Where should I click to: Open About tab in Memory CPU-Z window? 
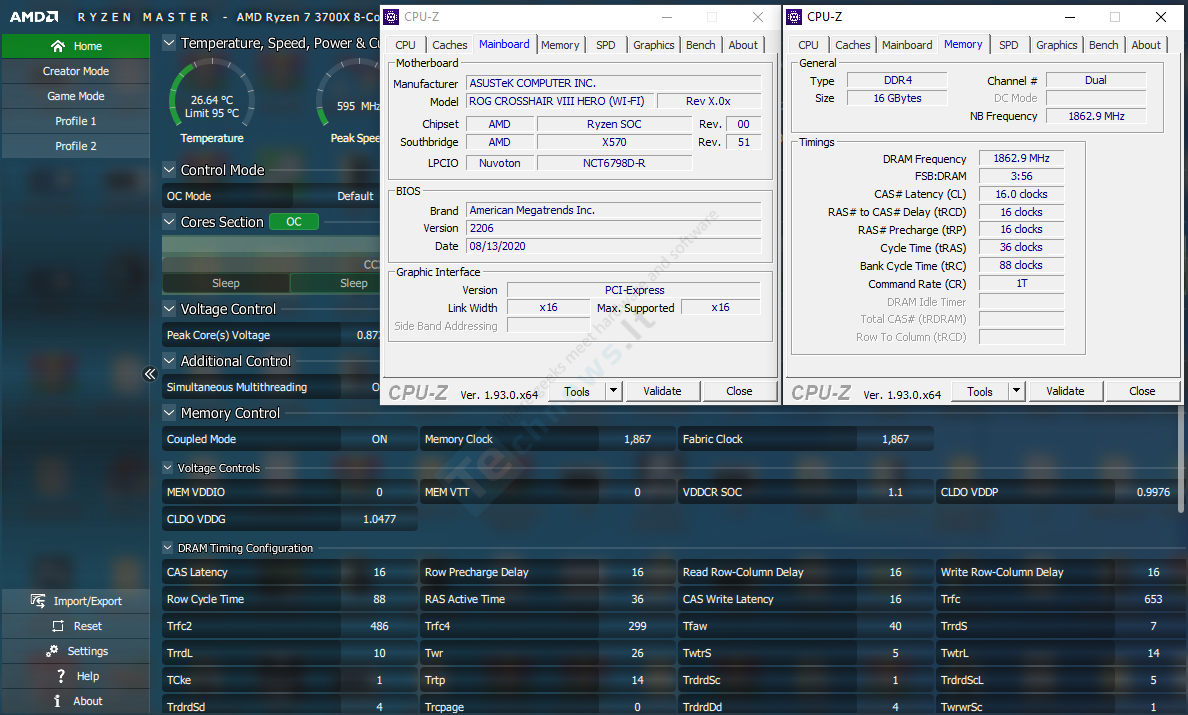pyautogui.click(x=1146, y=45)
